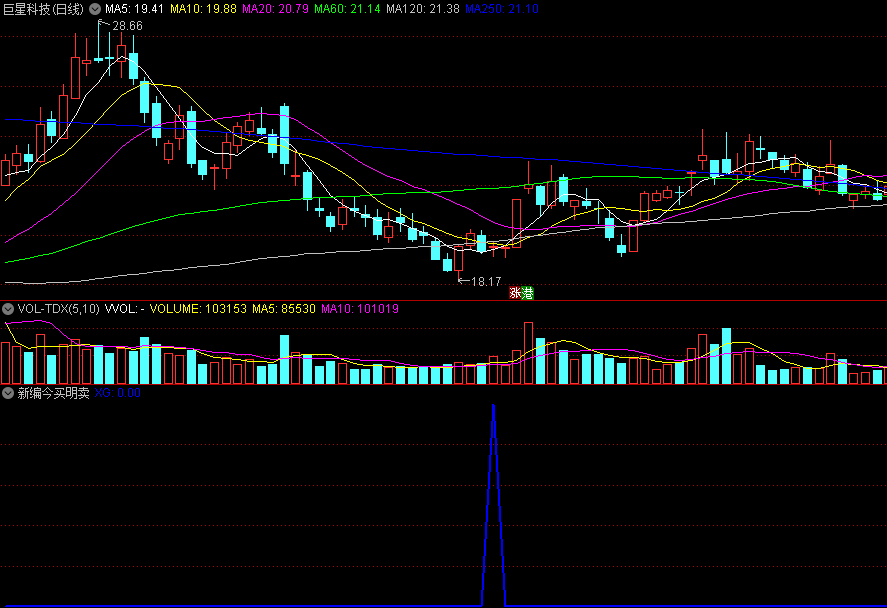Viewport: 887px width, 608px height.
Task: Open the 新编今买明卖 indicator dropdown arrow
Action: [x=8, y=393]
